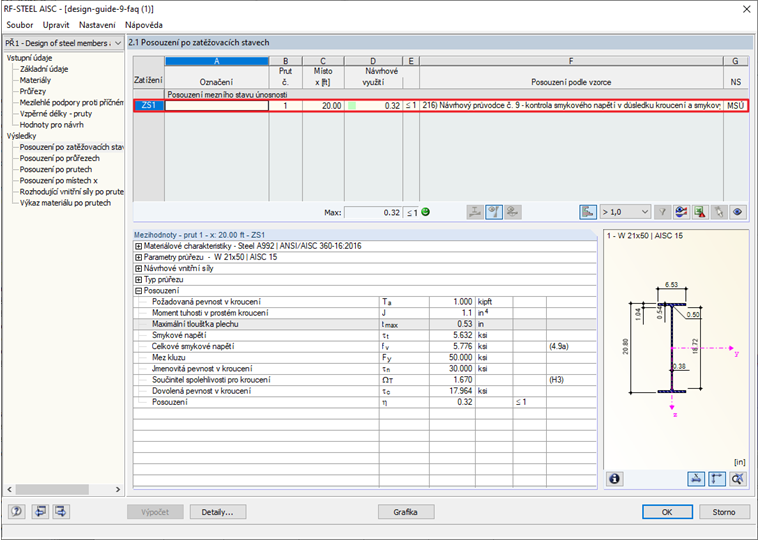Click the previous module window arrow icon
Screen dimensions: 760x540
[40, 511]
